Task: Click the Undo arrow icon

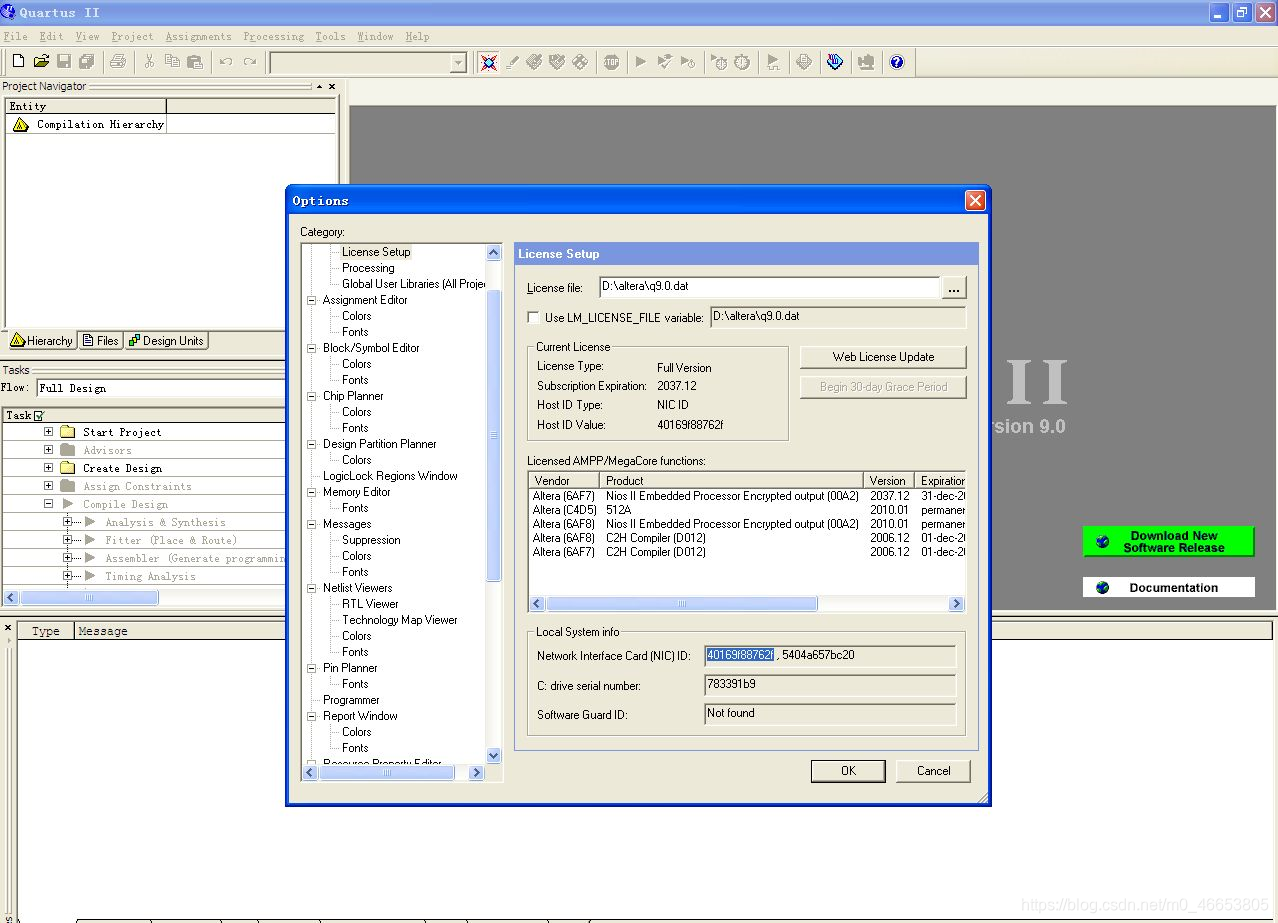Action: click(x=226, y=62)
